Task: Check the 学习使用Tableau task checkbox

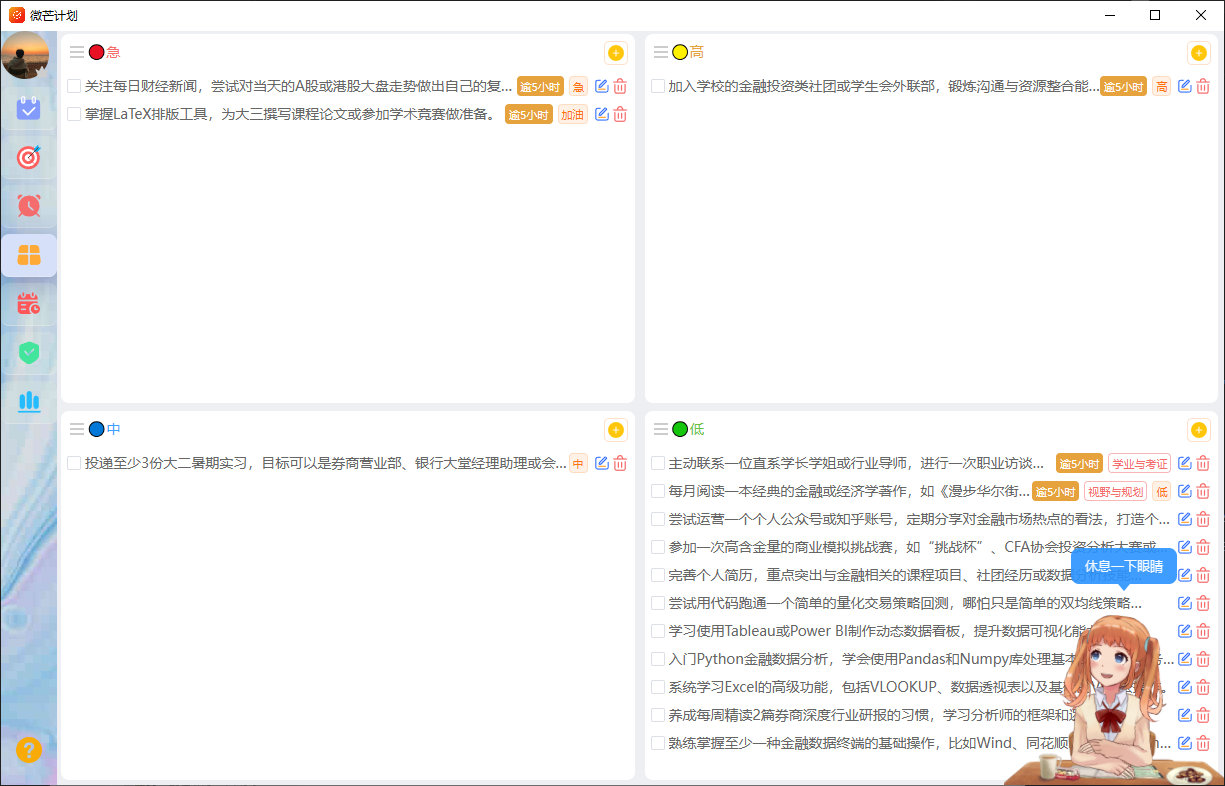Action: click(x=658, y=631)
